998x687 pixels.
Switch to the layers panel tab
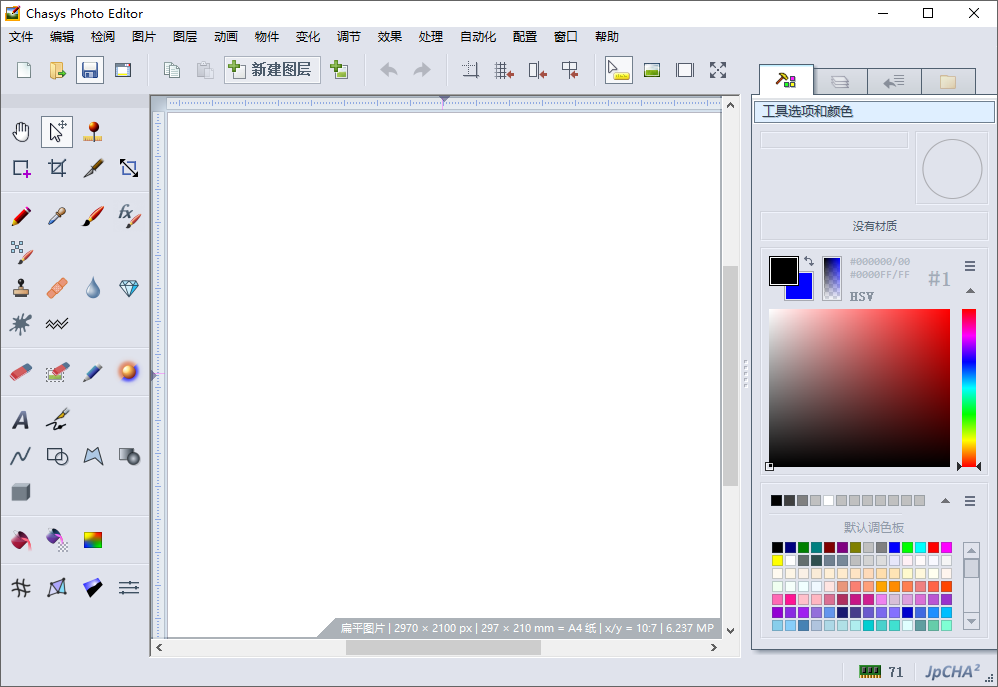coord(840,81)
